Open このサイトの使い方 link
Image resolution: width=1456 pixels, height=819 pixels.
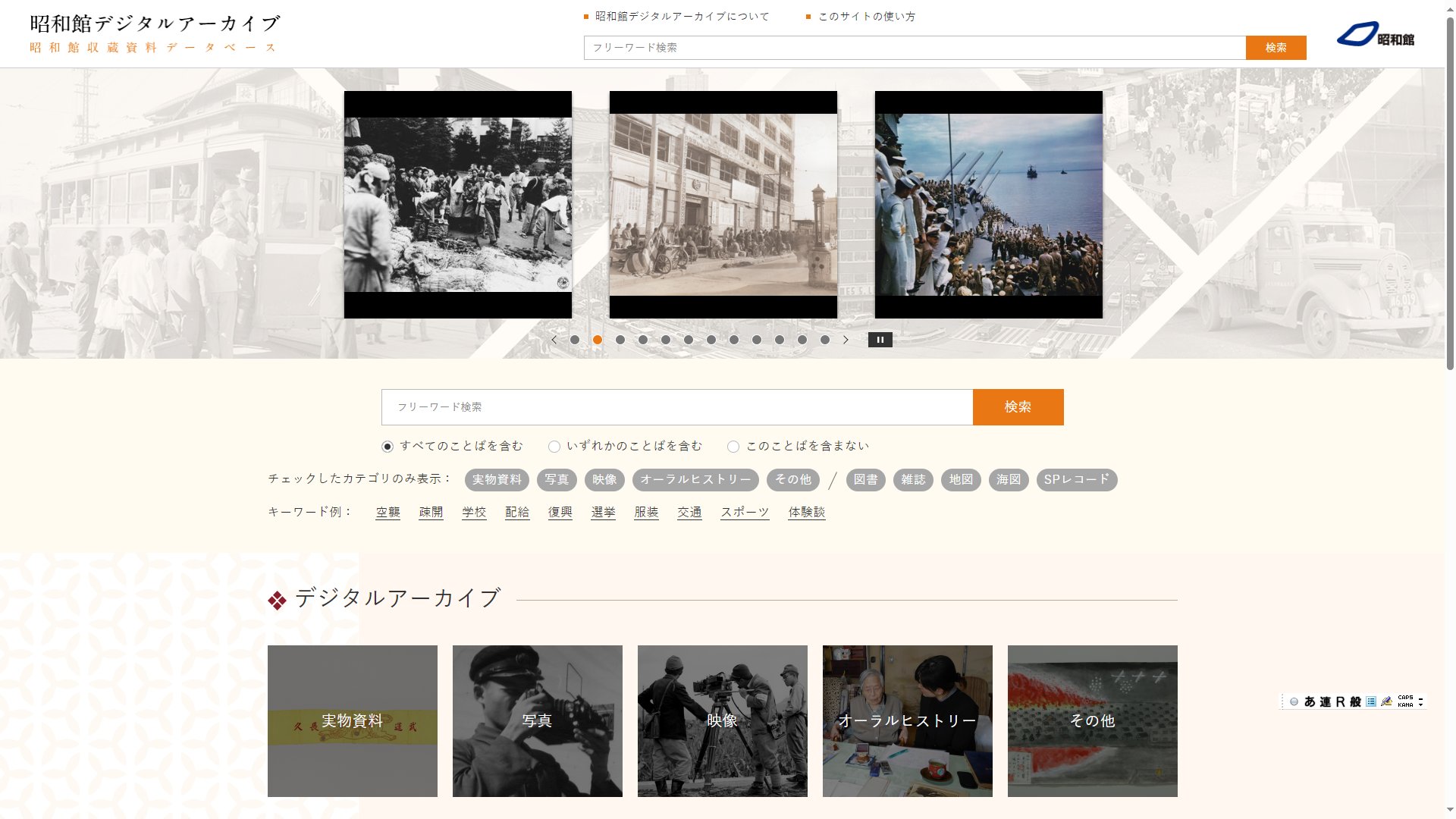tap(867, 17)
